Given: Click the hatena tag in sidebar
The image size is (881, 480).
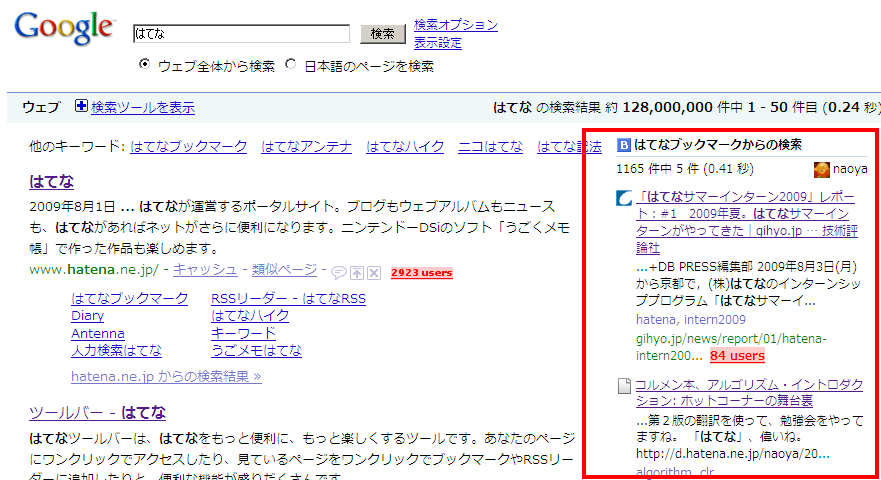Looking at the screenshot, I should pyautogui.click(x=655, y=320).
